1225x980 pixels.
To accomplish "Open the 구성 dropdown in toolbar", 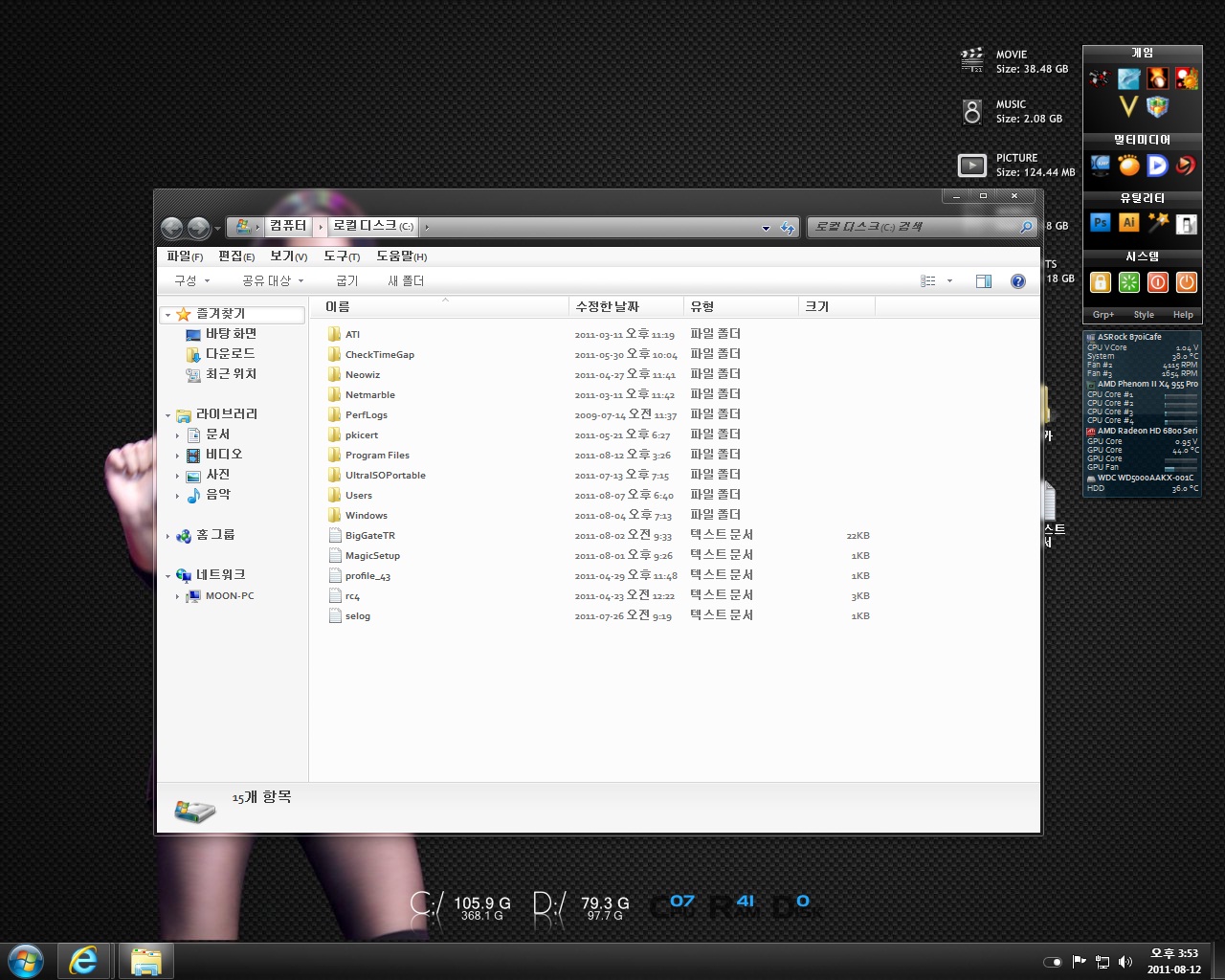I will (191, 281).
